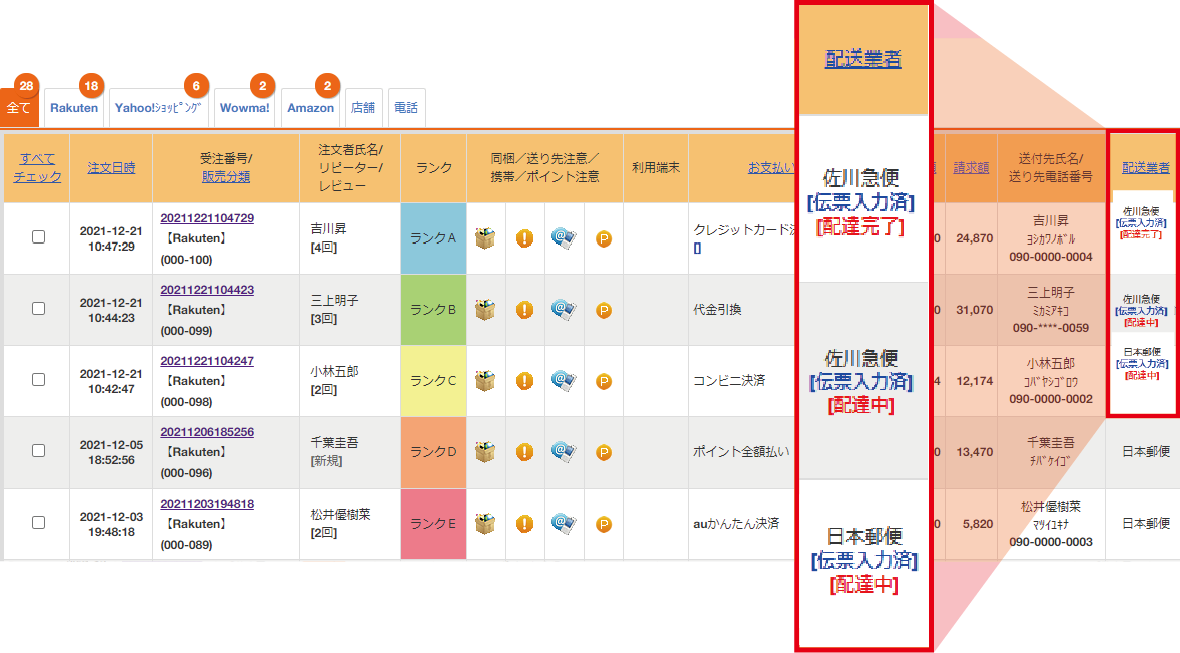The height and width of the screenshot is (653, 1180).
Task: Click point P icon in 三上明子 row
Action: [x=604, y=310]
